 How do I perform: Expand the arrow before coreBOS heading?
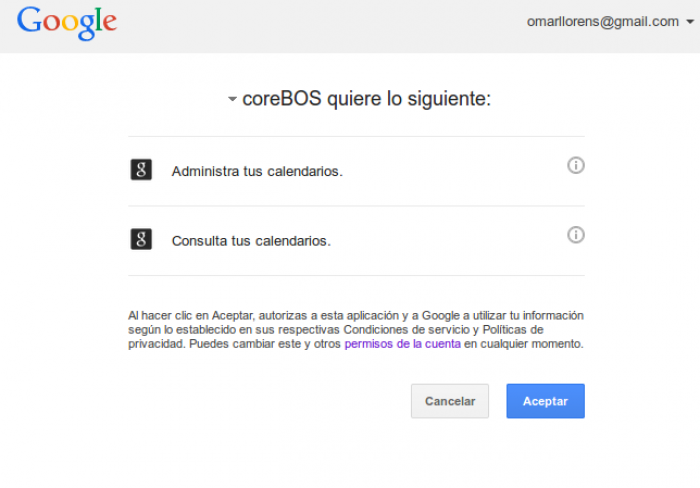(x=232, y=100)
